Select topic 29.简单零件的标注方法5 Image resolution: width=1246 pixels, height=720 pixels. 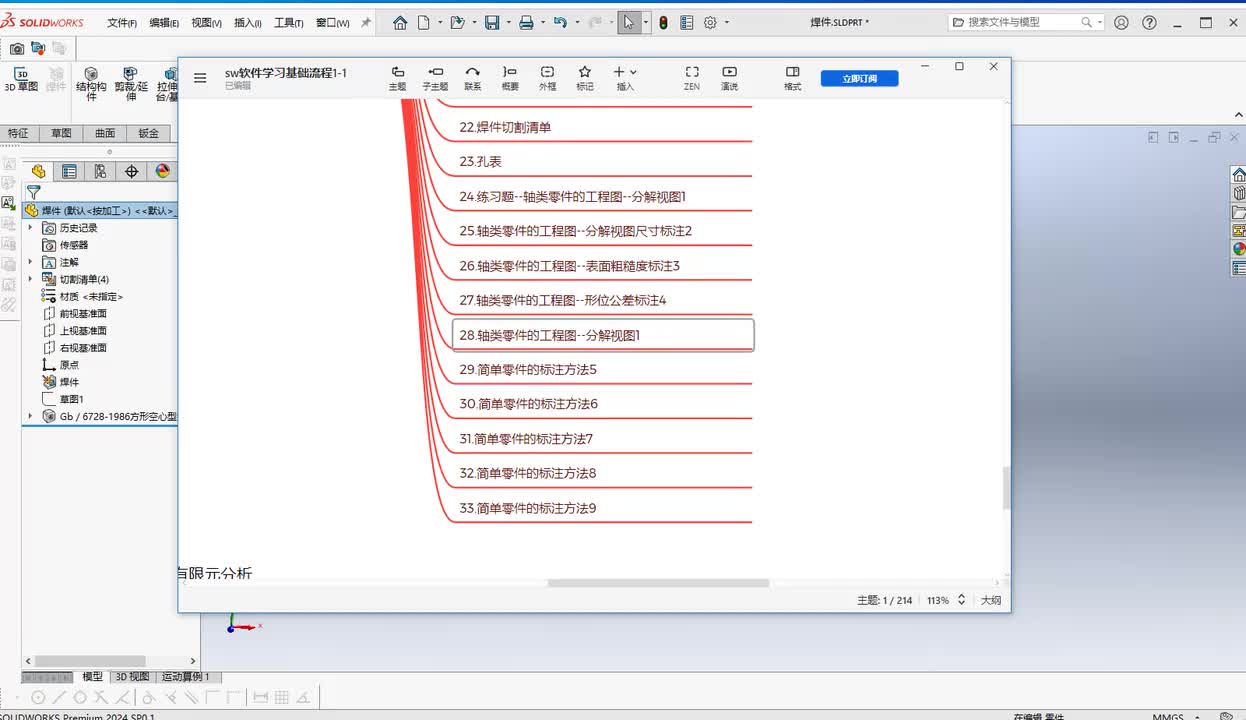(527, 370)
